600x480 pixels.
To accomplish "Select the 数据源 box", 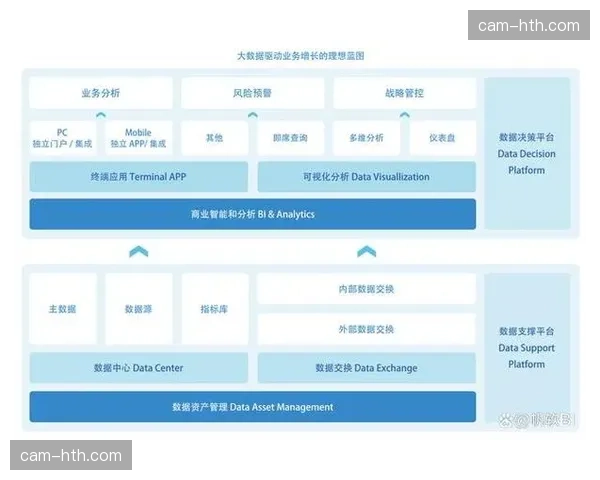I will [x=139, y=309].
